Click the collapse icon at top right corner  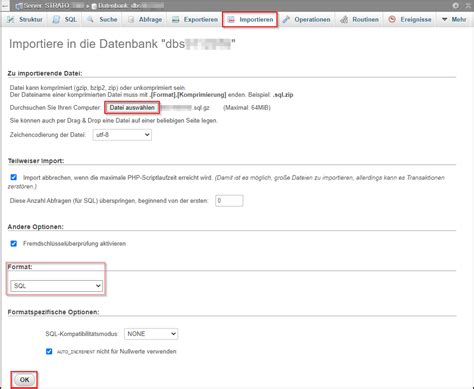(468, 5)
